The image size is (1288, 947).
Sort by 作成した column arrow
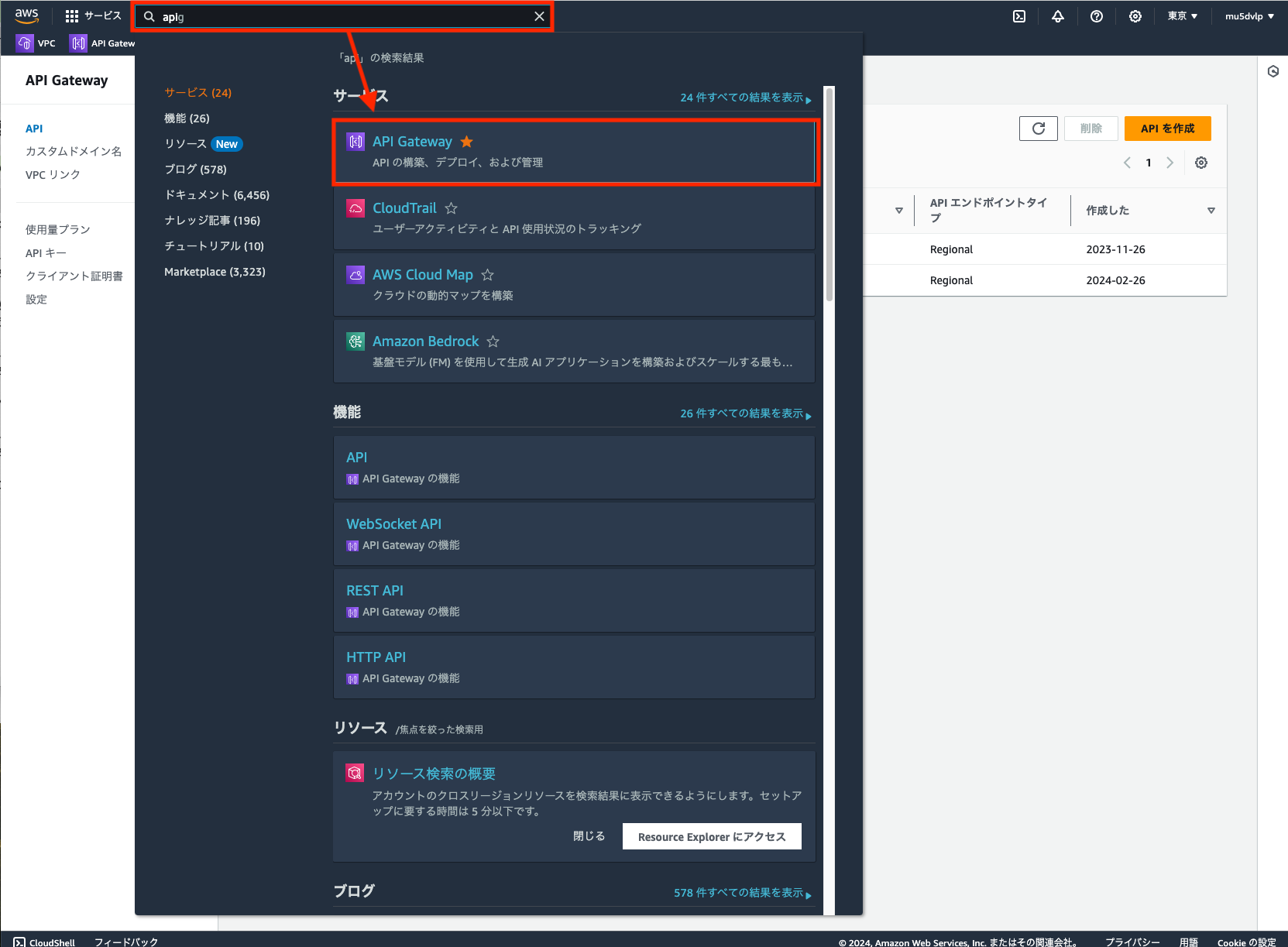pyautogui.click(x=1211, y=211)
